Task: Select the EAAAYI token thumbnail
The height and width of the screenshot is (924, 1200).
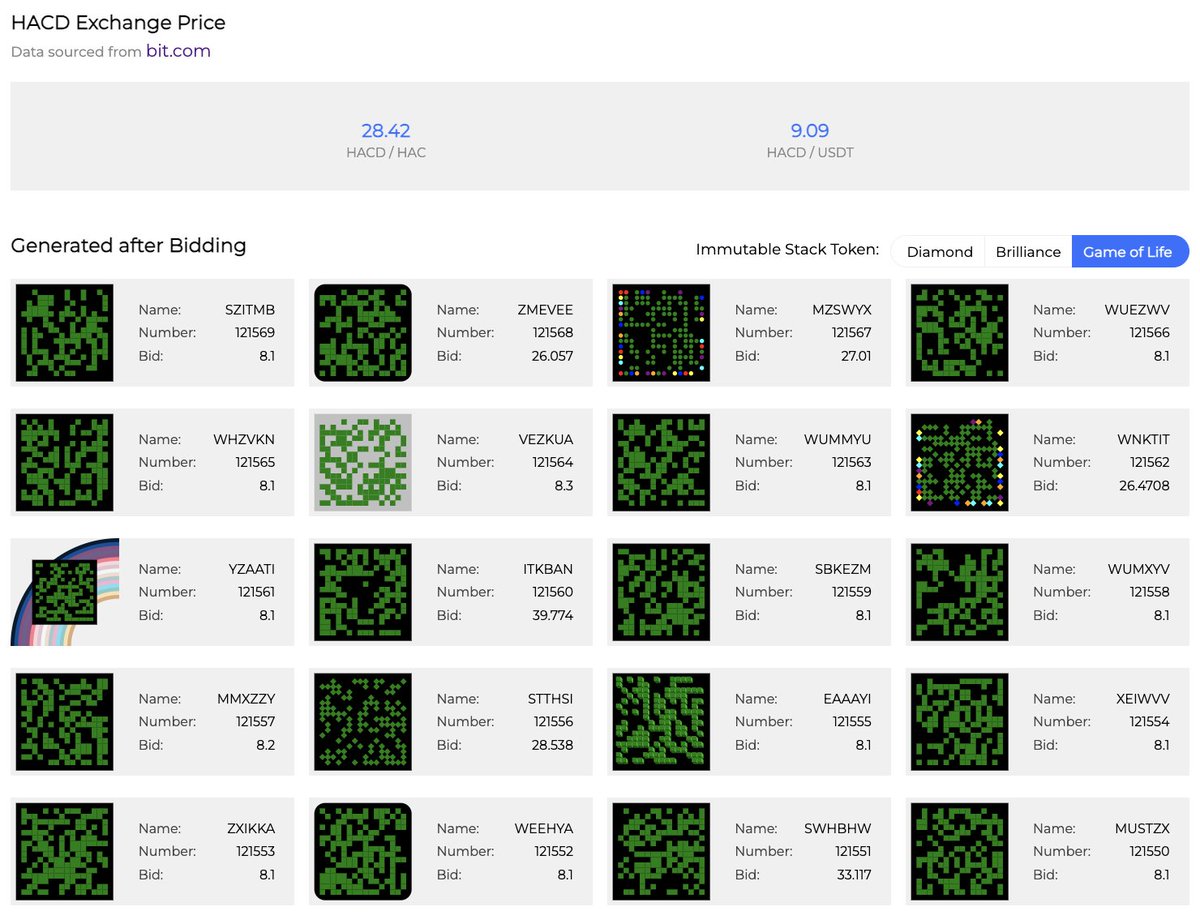Action: click(663, 722)
